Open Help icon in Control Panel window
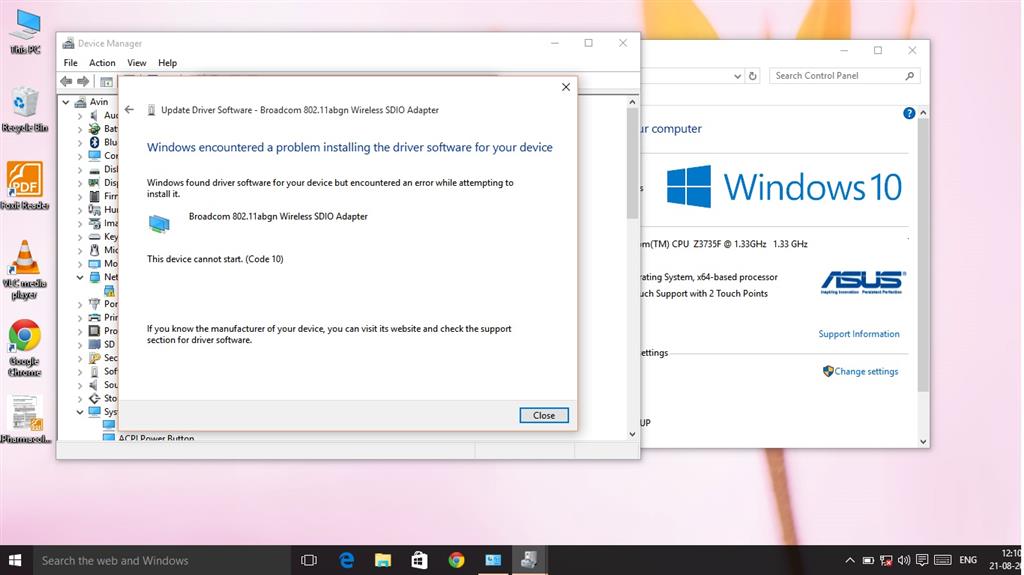1024x575 pixels. (908, 113)
